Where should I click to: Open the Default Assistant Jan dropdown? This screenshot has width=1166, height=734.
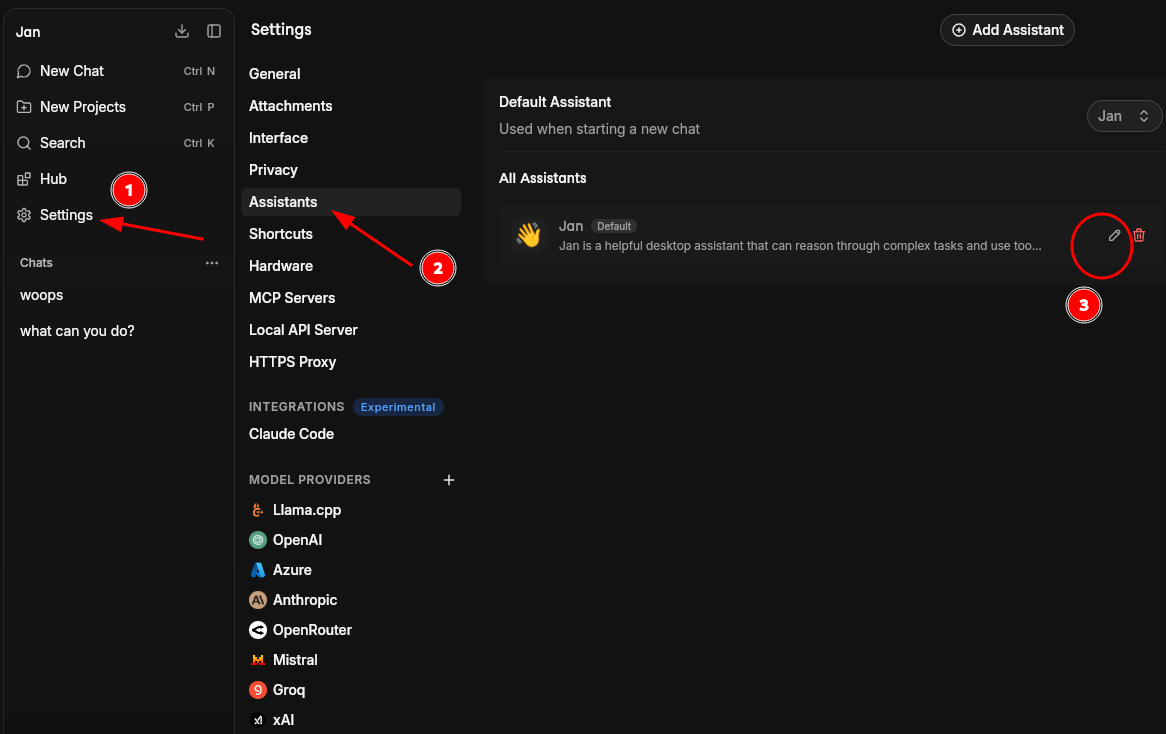1124,116
